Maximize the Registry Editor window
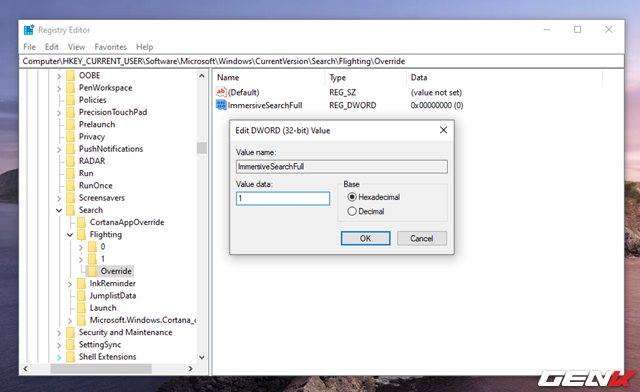 (x=577, y=29)
